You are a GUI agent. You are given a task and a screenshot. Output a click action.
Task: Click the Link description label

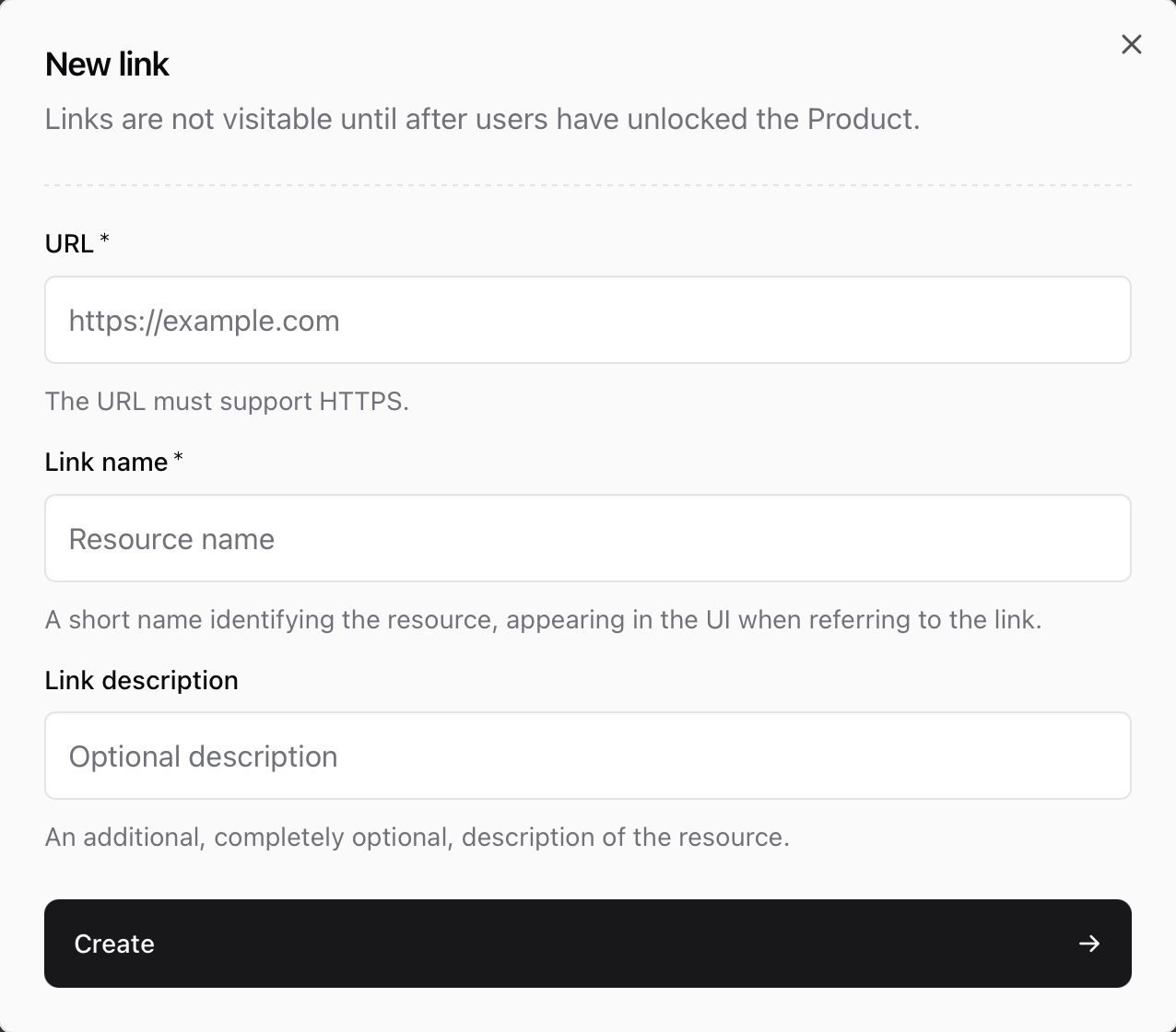point(141,680)
